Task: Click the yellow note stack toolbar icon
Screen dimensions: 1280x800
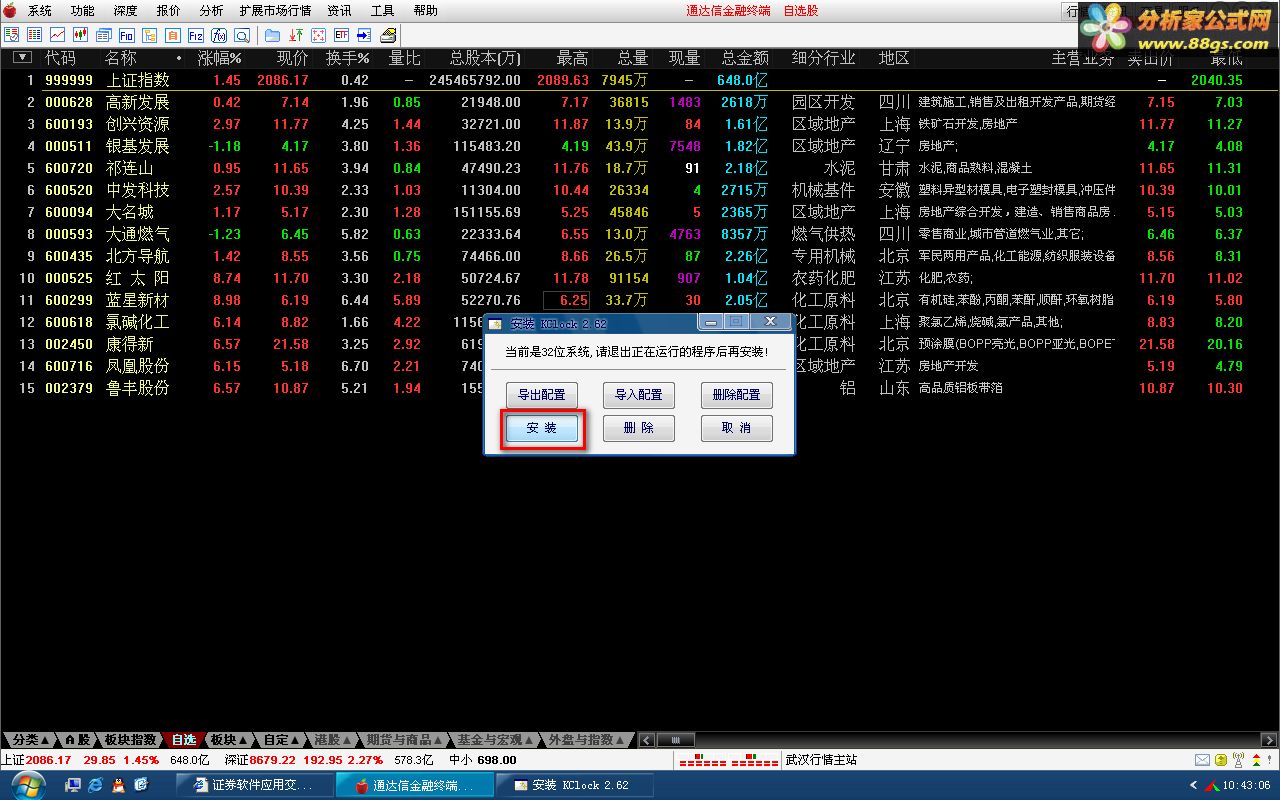Action: [x=388, y=35]
